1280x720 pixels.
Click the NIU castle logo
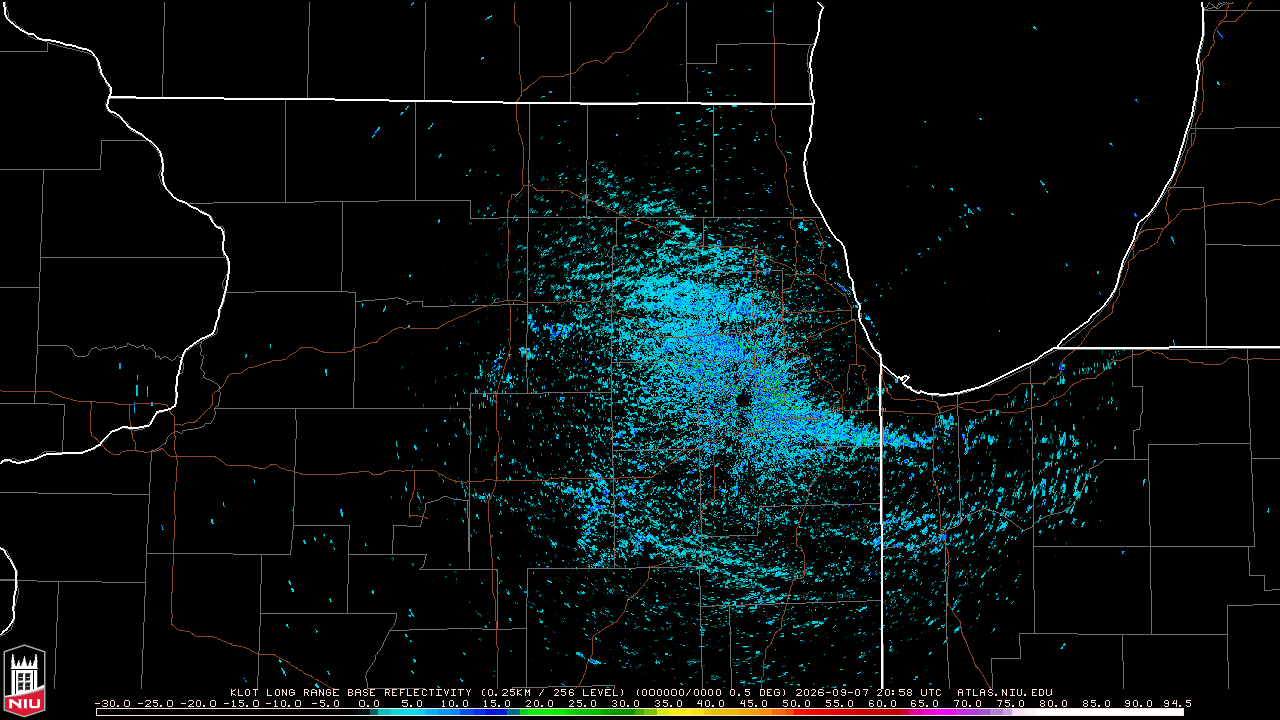point(24,682)
